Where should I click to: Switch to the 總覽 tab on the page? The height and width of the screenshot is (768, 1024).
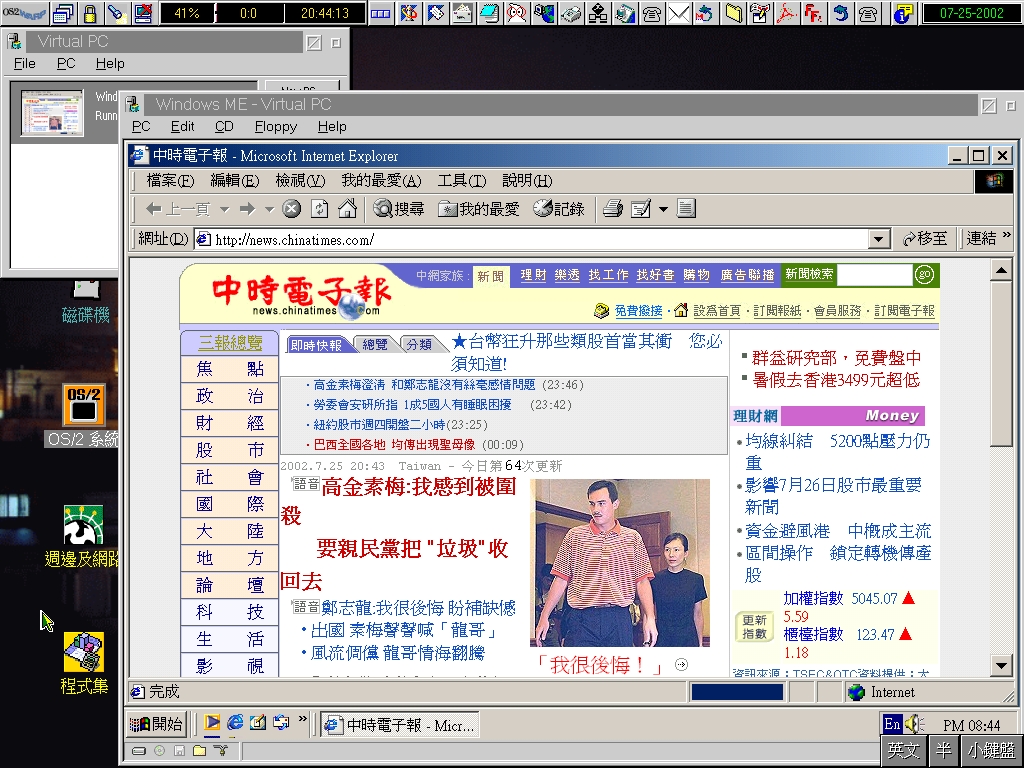[375, 344]
